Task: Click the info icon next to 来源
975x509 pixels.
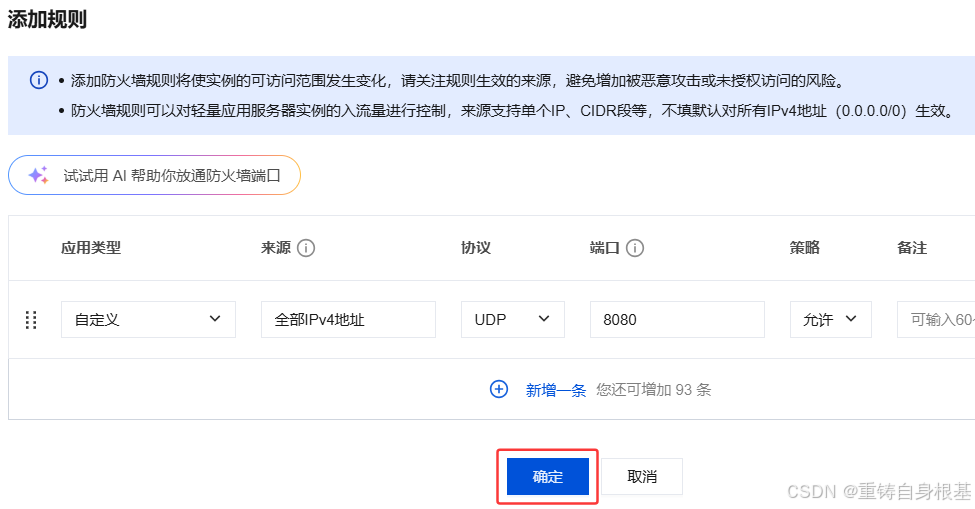Action: tap(306, 248)
